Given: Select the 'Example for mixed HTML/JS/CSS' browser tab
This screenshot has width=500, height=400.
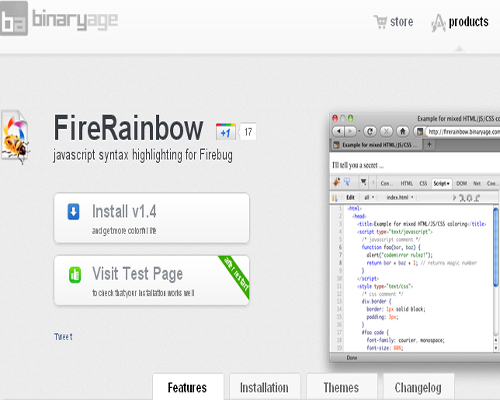Looking at the screenshot, I should 376,145.
